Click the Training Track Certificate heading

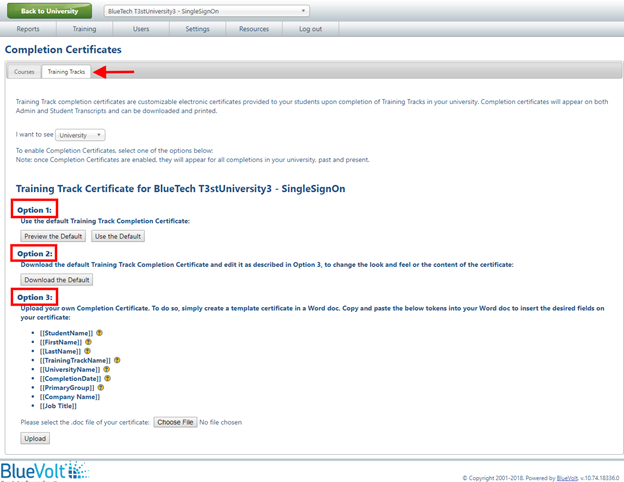point(180,189)
